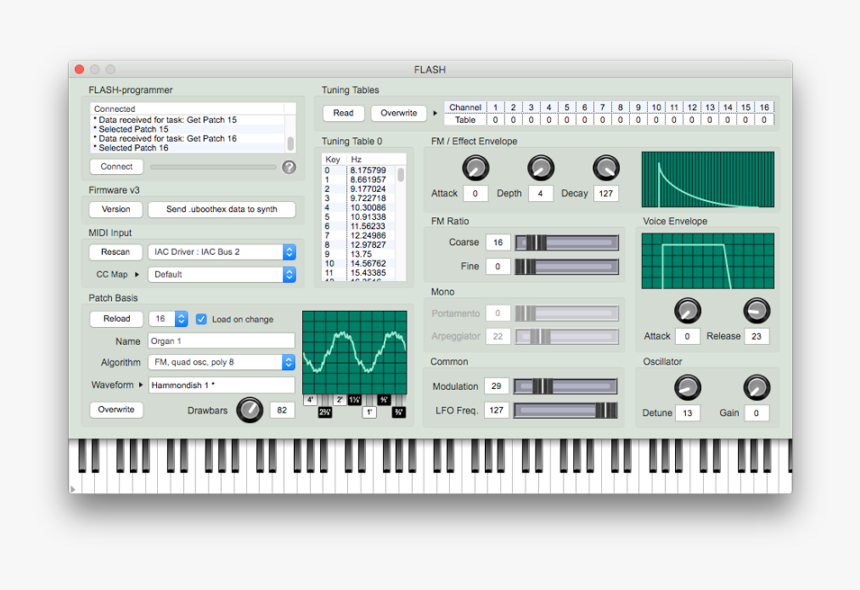
Task: Expand the Waveform disclosure triangle
Action: click(x=140, y=385)
